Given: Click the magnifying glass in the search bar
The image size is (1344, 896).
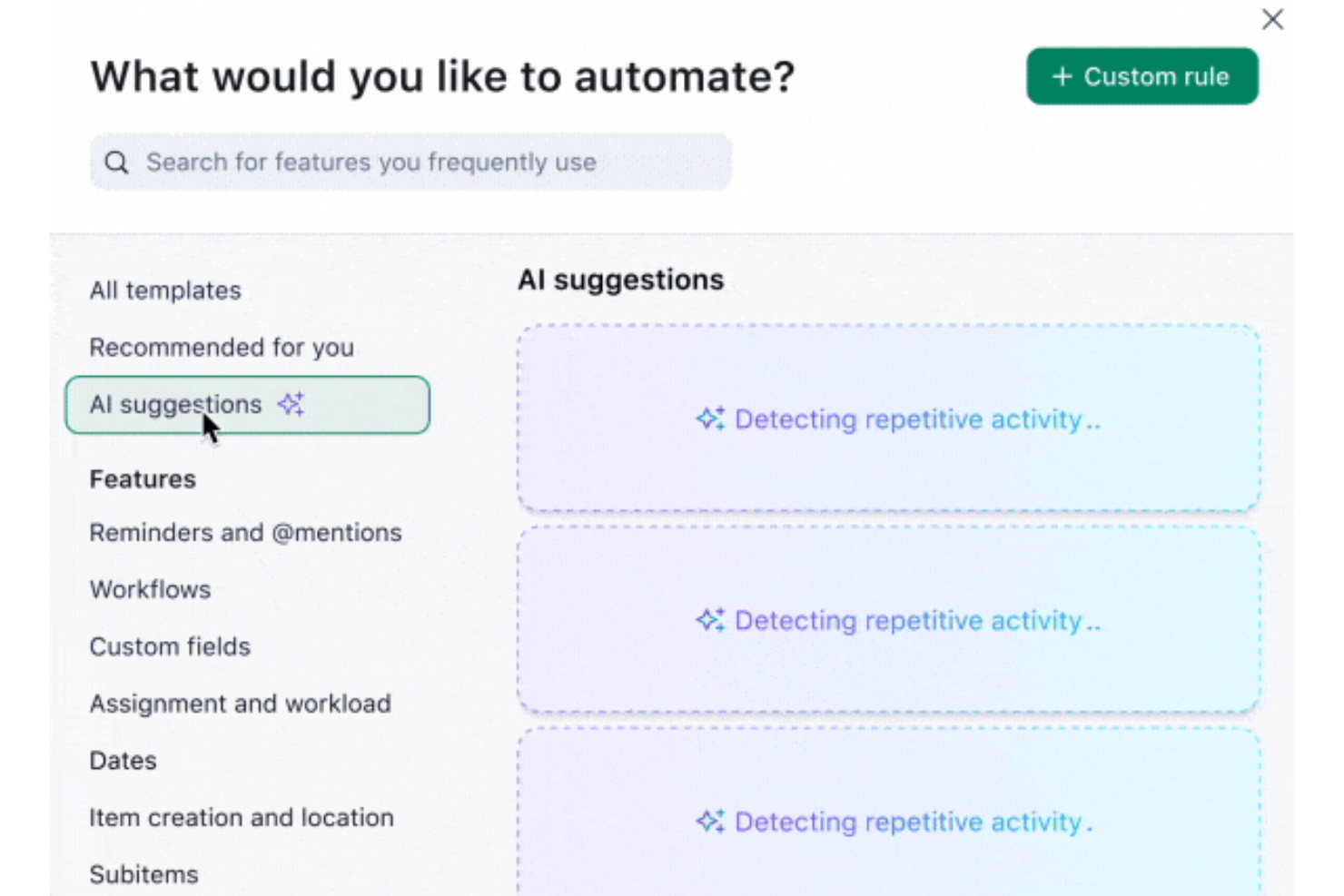Looking at the screenshot, I should click(116, 162).
